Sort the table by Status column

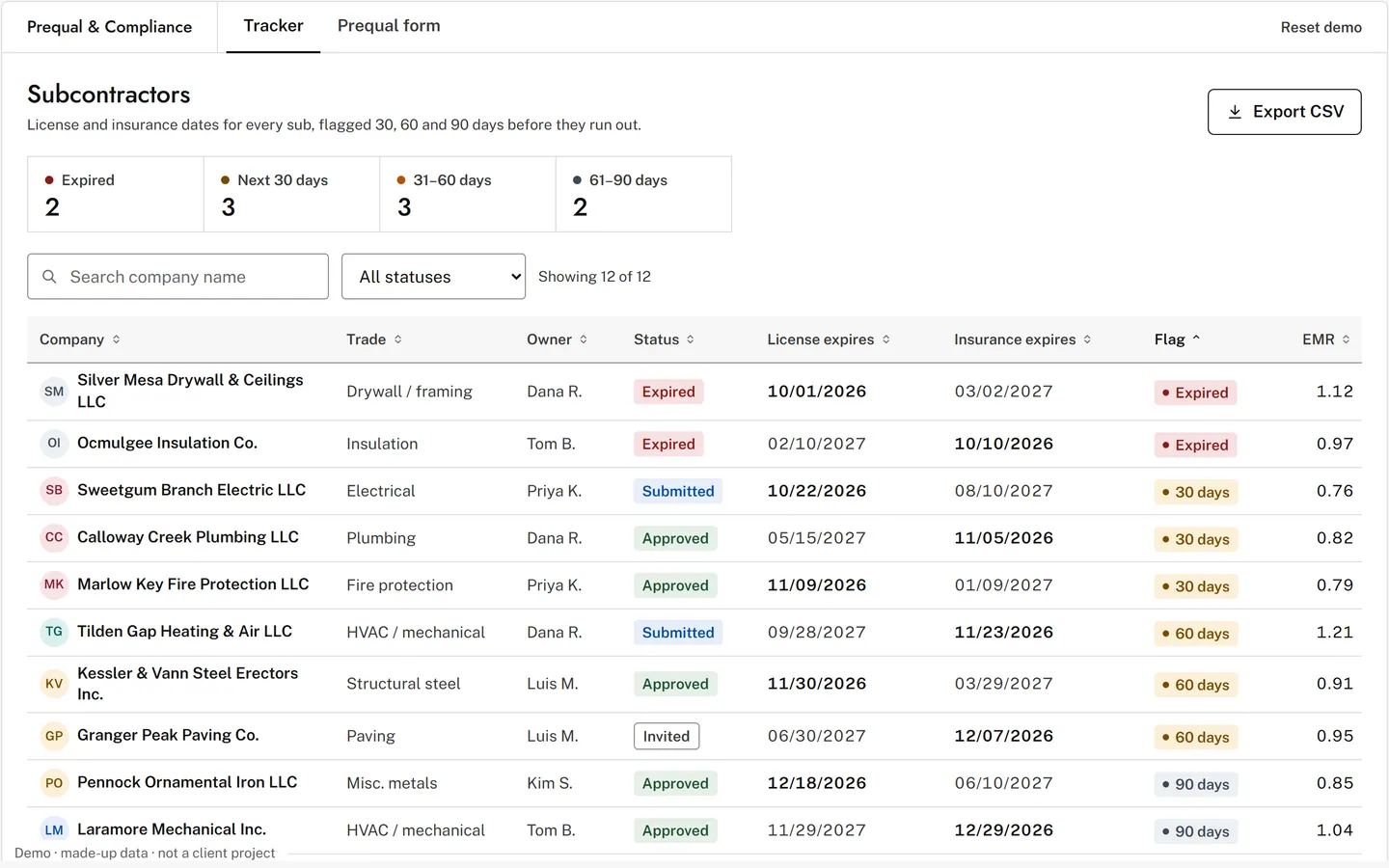[664, 339]
